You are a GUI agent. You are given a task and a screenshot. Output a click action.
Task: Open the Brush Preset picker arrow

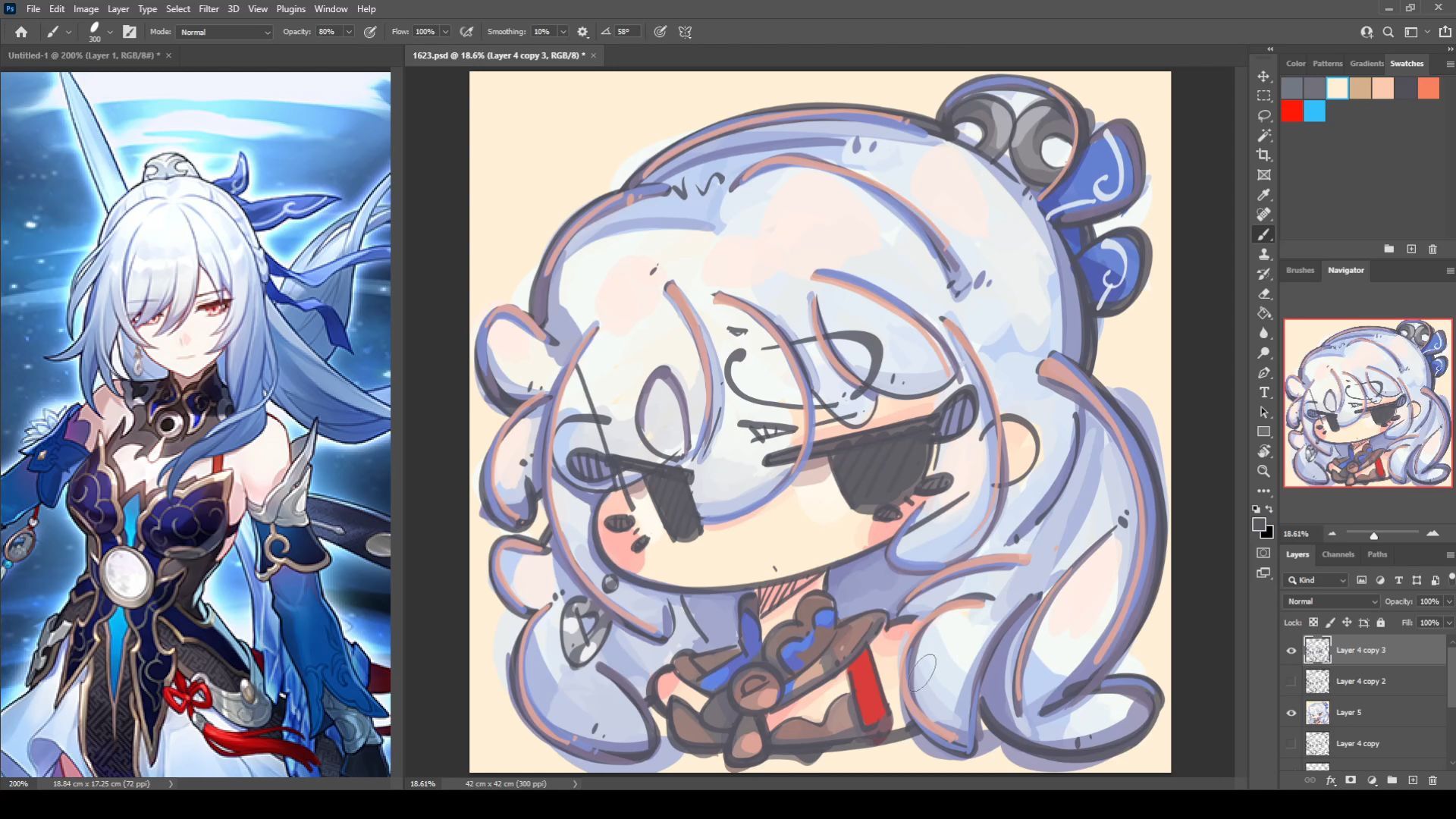tap(110, 32)
